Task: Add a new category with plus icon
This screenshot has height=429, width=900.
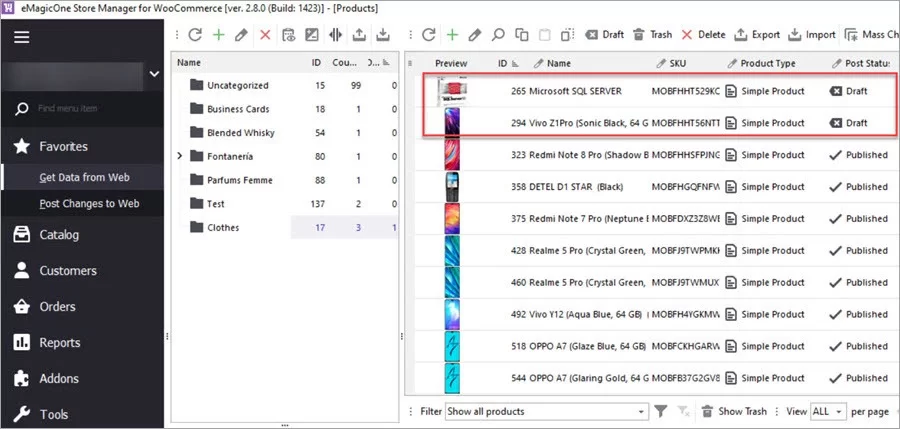Action: (x=218, y=35)
